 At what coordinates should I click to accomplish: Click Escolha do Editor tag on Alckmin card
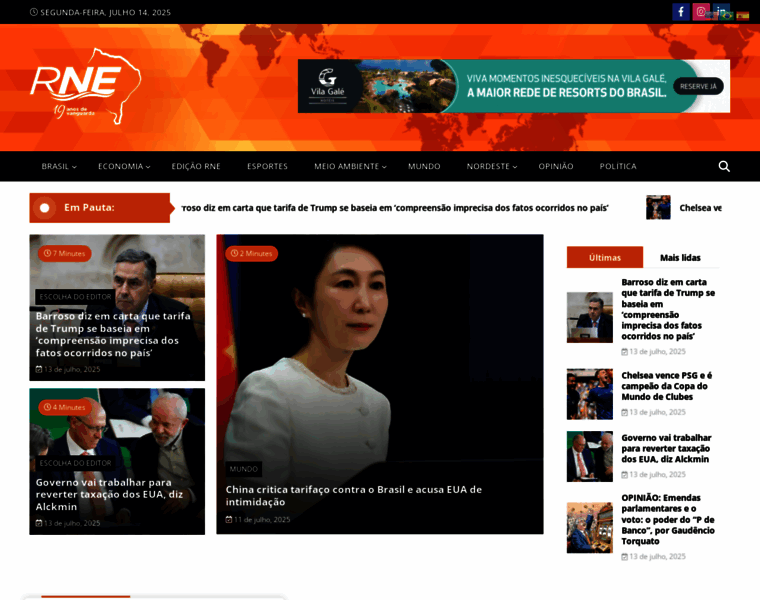[x=75, y=463]
